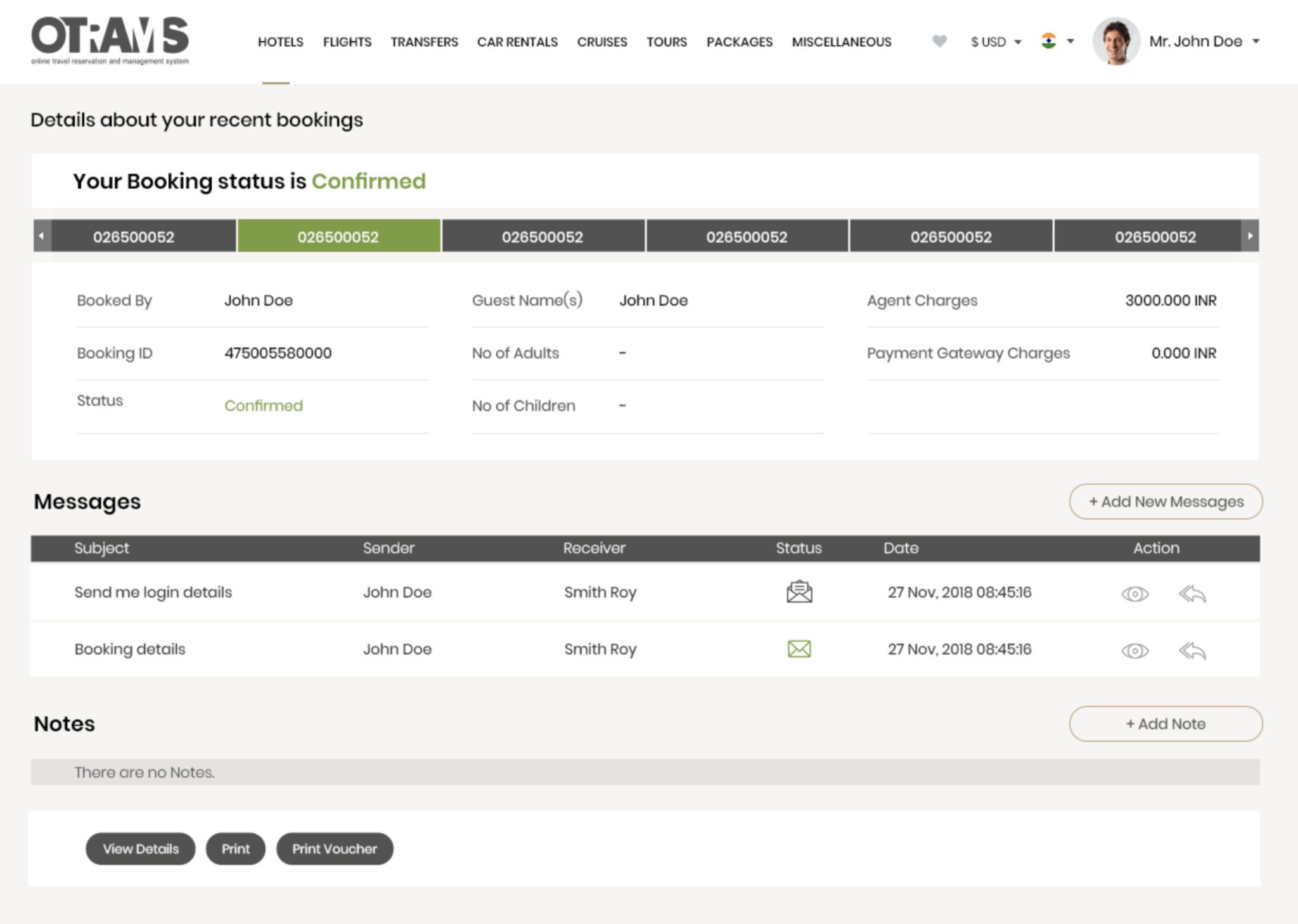This screenshot has height=924, width=1298.
Task: Click the Subject column header
Action: point(101,548)
